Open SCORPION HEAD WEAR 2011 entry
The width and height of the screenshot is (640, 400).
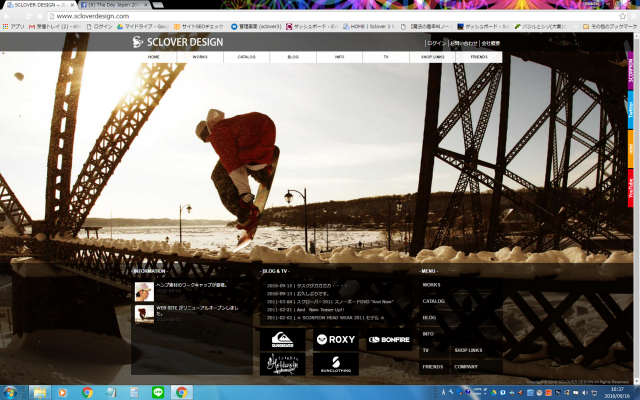click(x=325, y=318)
